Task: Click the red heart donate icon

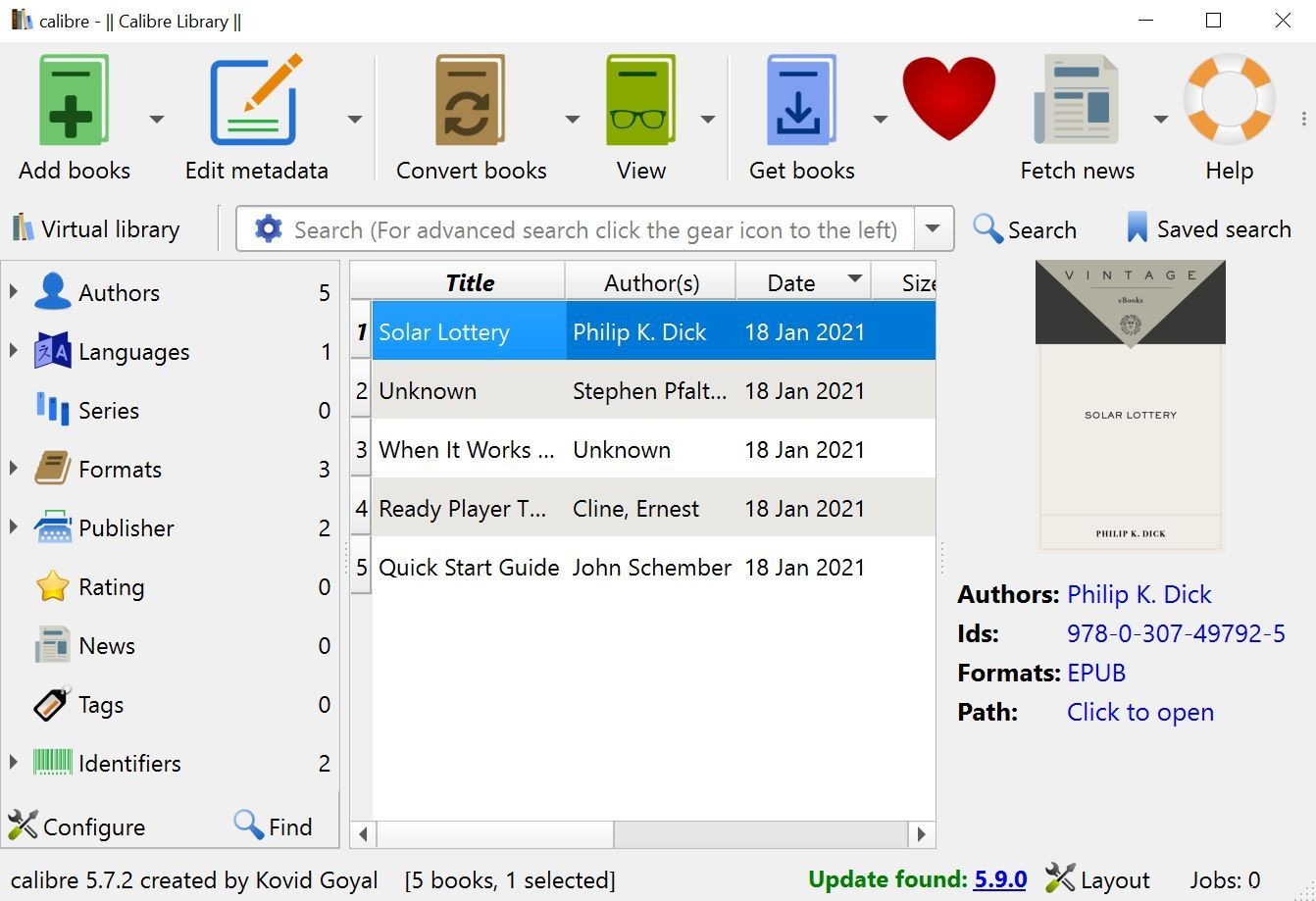Action: pyautogui.click(x=948, y=98)
